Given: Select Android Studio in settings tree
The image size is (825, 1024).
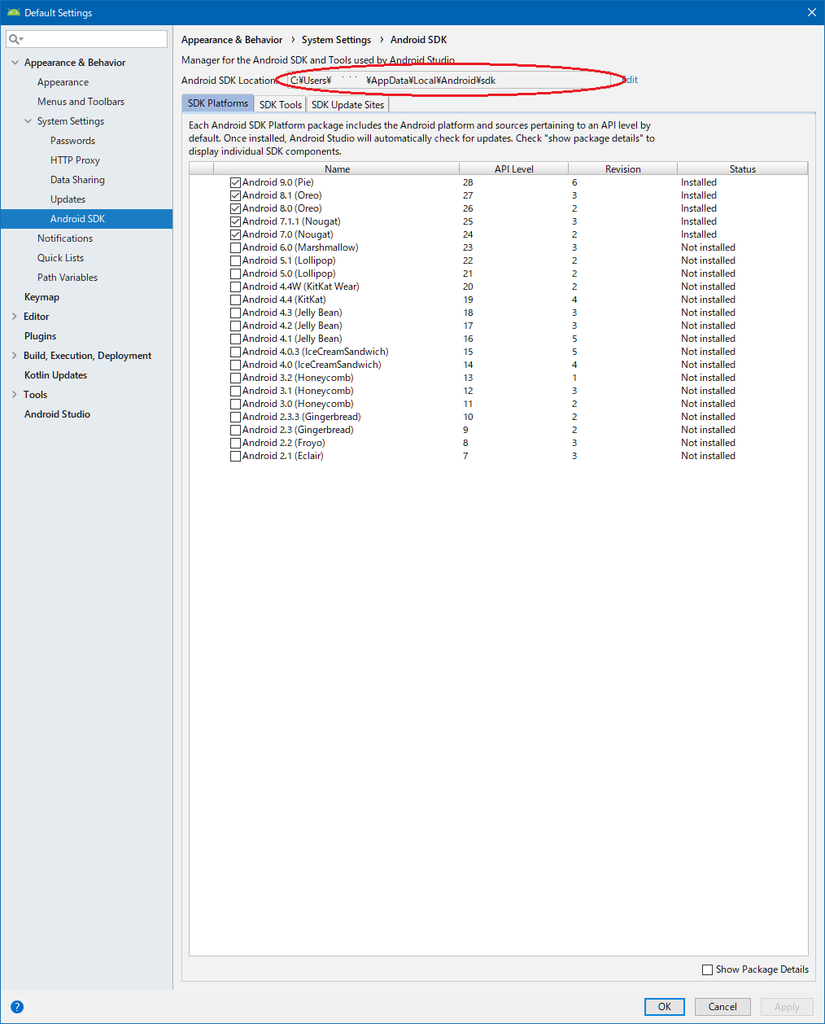Looking at the screenshot, I should coord(57,415).
